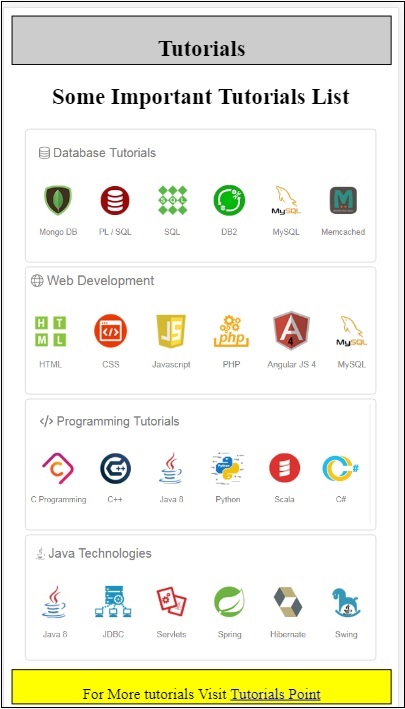Click the 'DB2' label text
405x709 pixels.
click(x=229, y=232)
